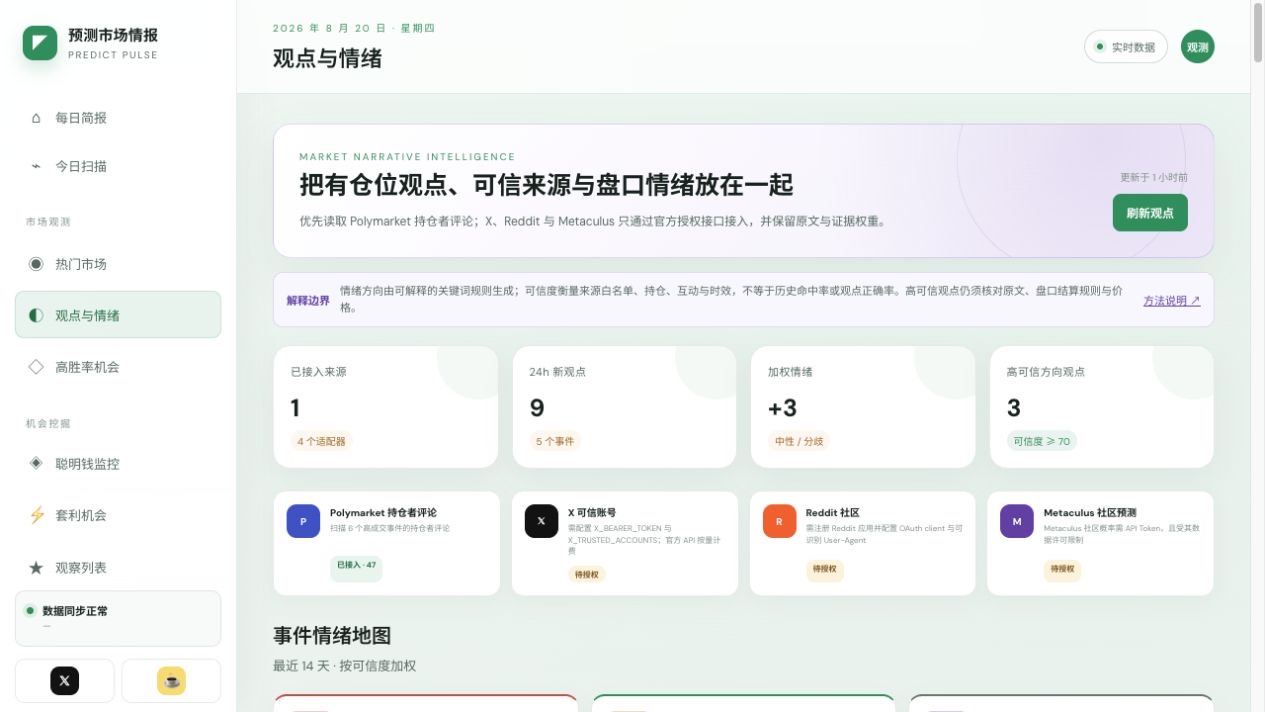1265x712 pixels.
Task: Click the Metaculus 社区预测 title
Action: [x=1090, y=513]
